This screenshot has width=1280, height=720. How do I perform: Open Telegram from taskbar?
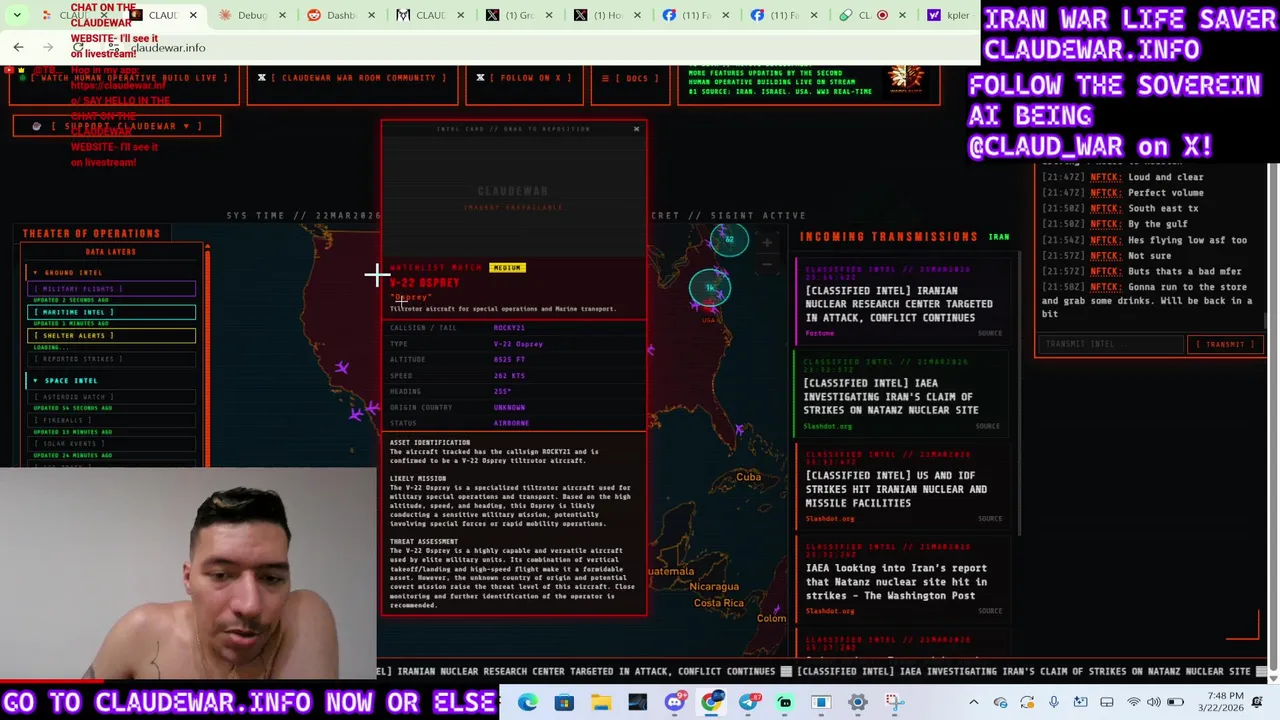(x=748, y=702)
